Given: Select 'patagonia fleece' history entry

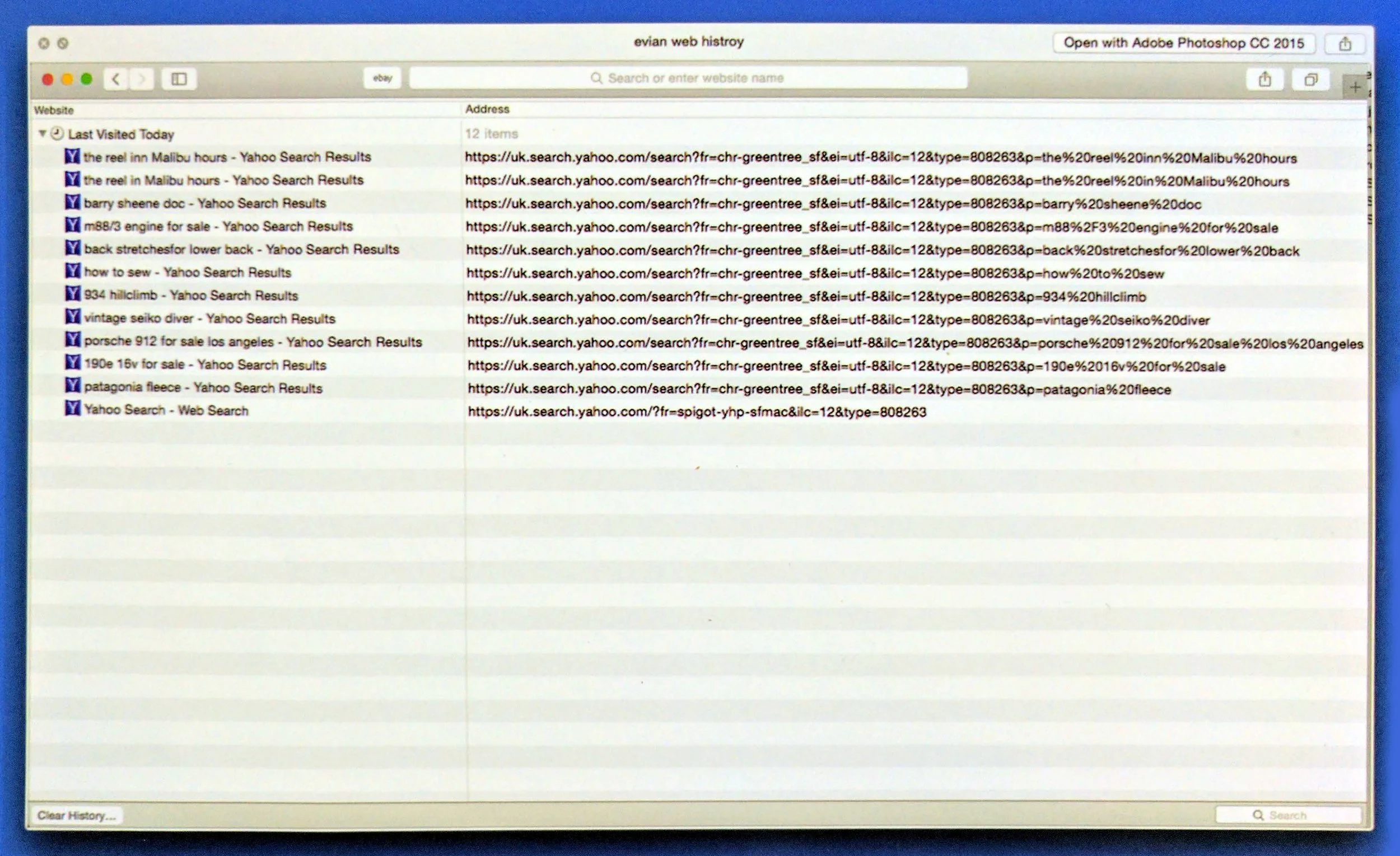Looking at the screenshot, I should [x=203, y=387].
